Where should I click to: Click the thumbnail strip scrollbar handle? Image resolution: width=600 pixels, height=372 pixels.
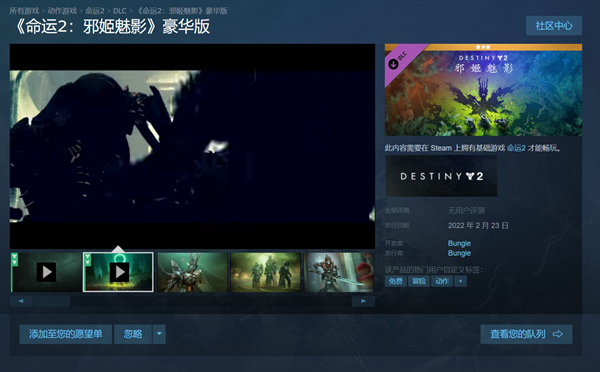52,301
